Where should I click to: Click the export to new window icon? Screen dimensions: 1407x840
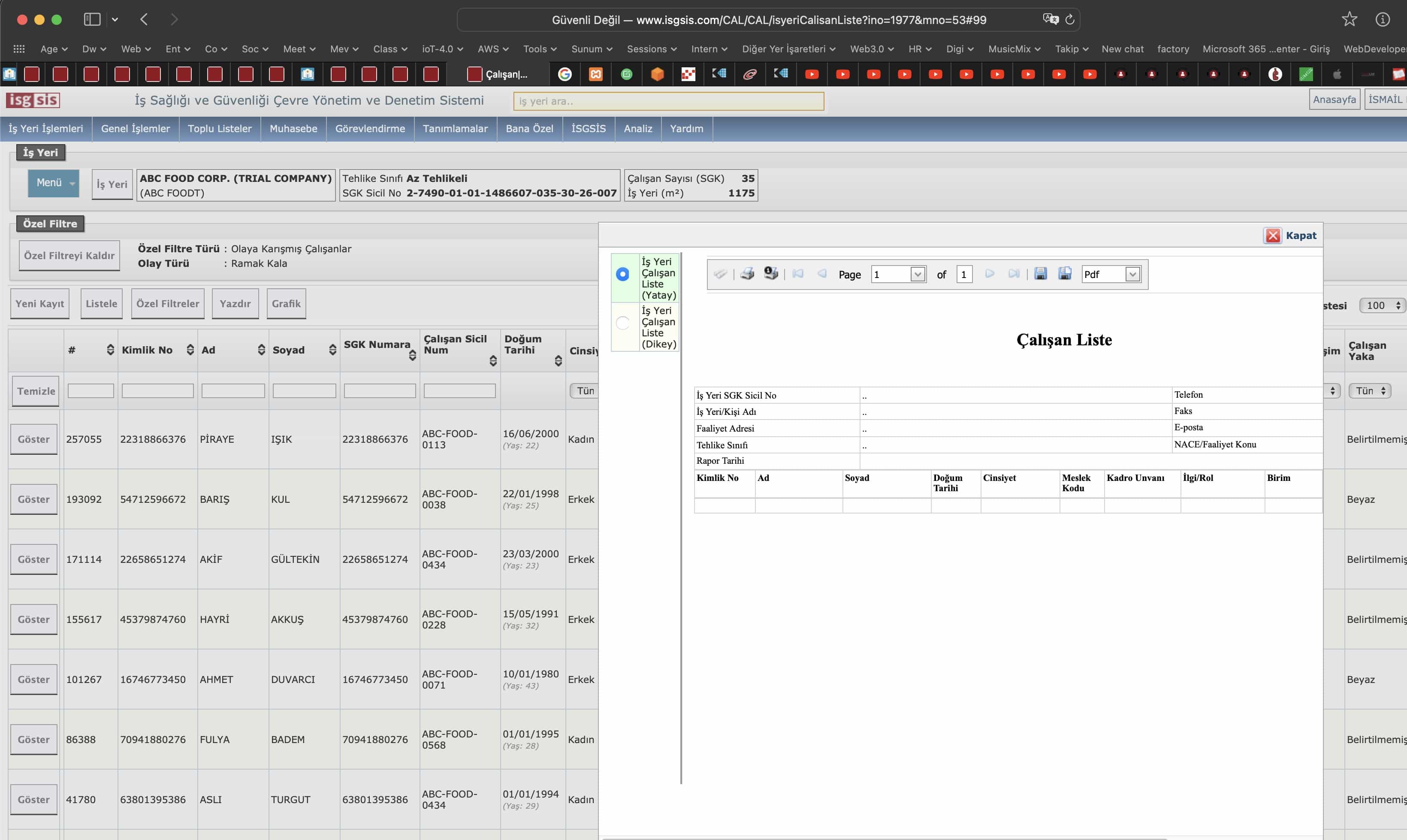pos(1065,274)
